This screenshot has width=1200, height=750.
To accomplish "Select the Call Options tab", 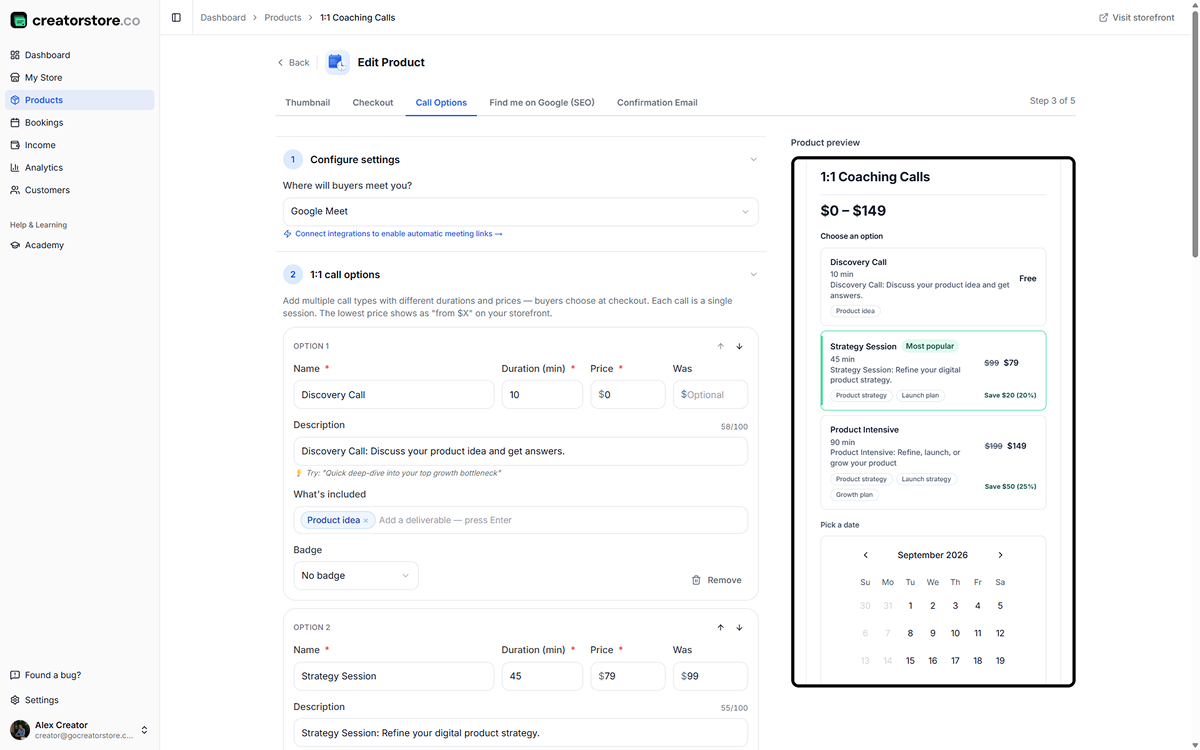I will pyautogui.click(x=441, y=102).
